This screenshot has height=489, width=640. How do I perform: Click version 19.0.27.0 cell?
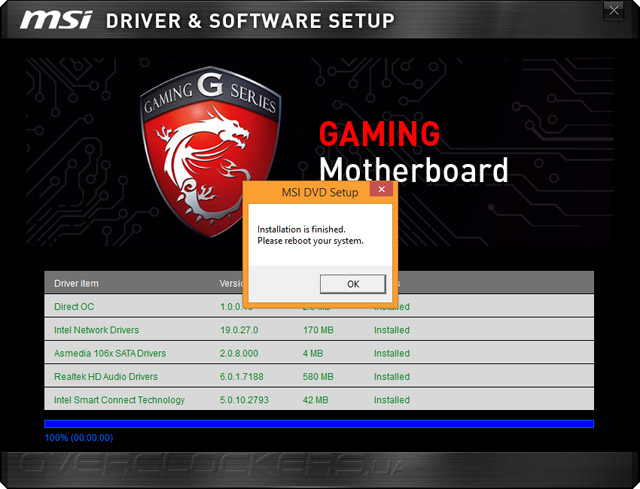point(239,330)
